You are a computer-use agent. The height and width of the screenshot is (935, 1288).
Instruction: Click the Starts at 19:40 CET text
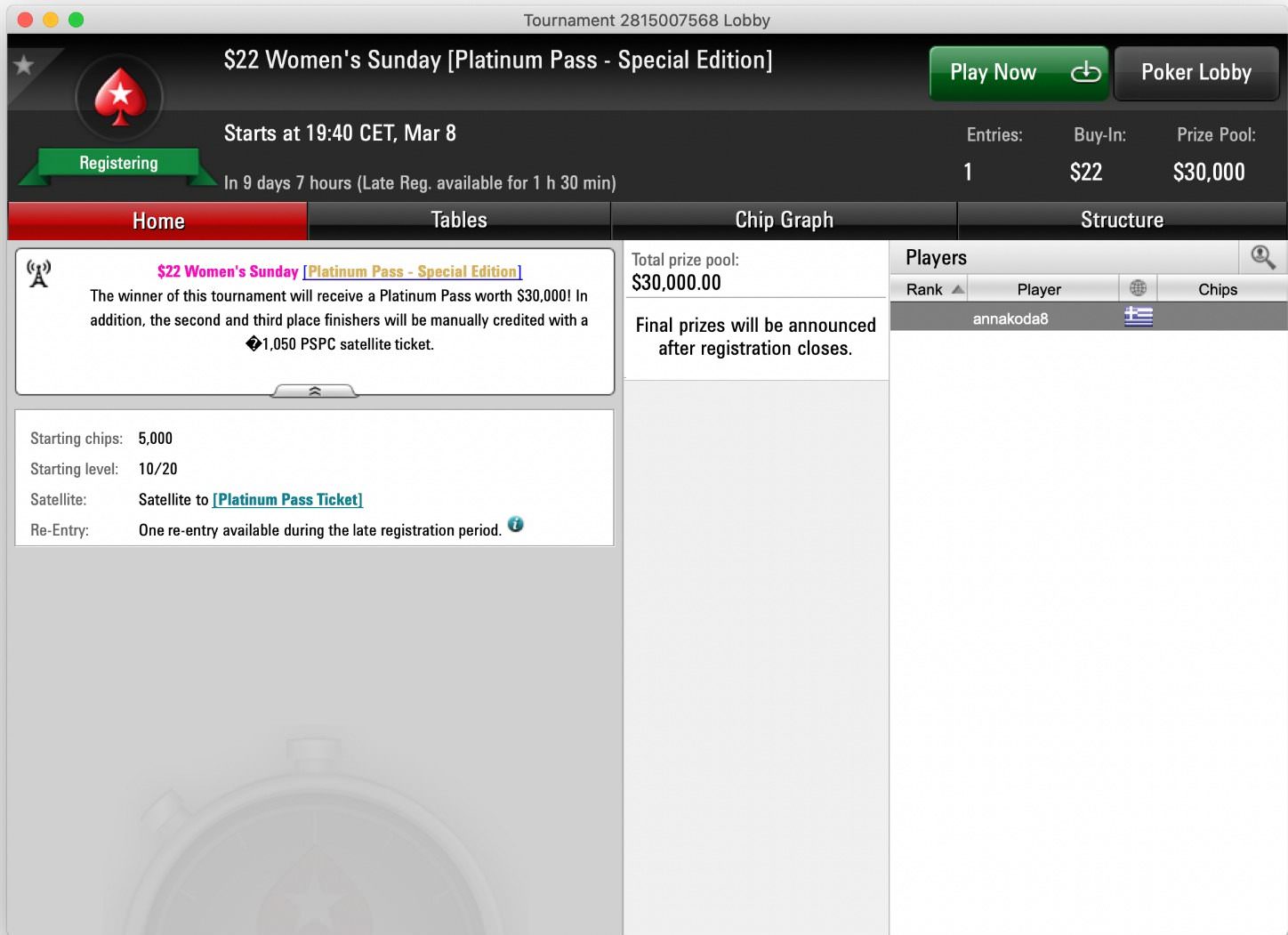(x=340, y=133)
